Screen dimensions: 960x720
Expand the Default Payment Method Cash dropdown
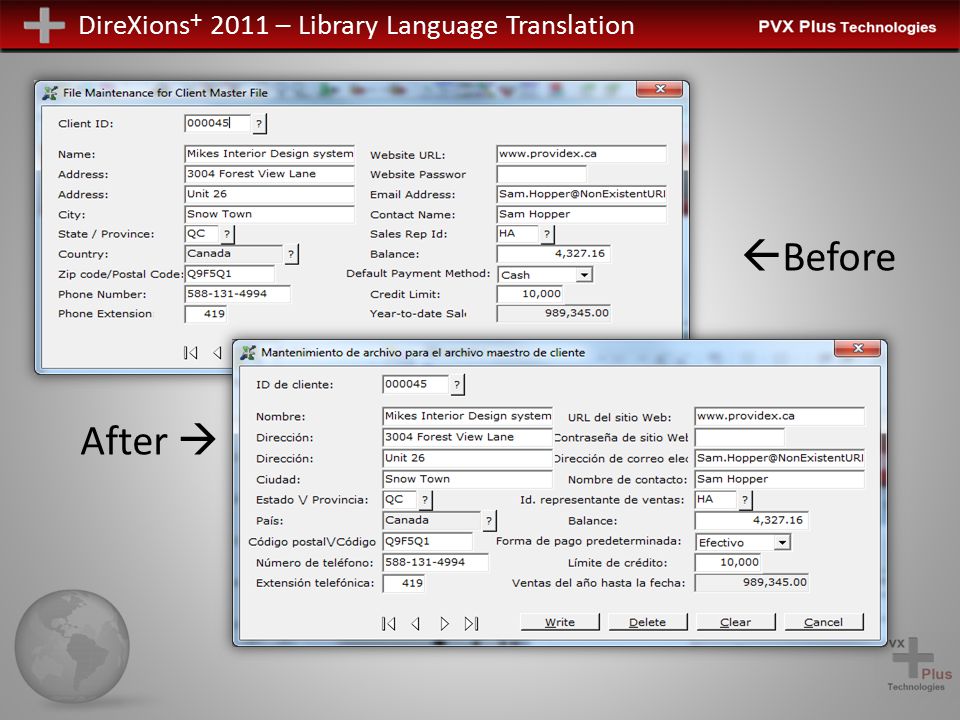click(x=584, y=275)
